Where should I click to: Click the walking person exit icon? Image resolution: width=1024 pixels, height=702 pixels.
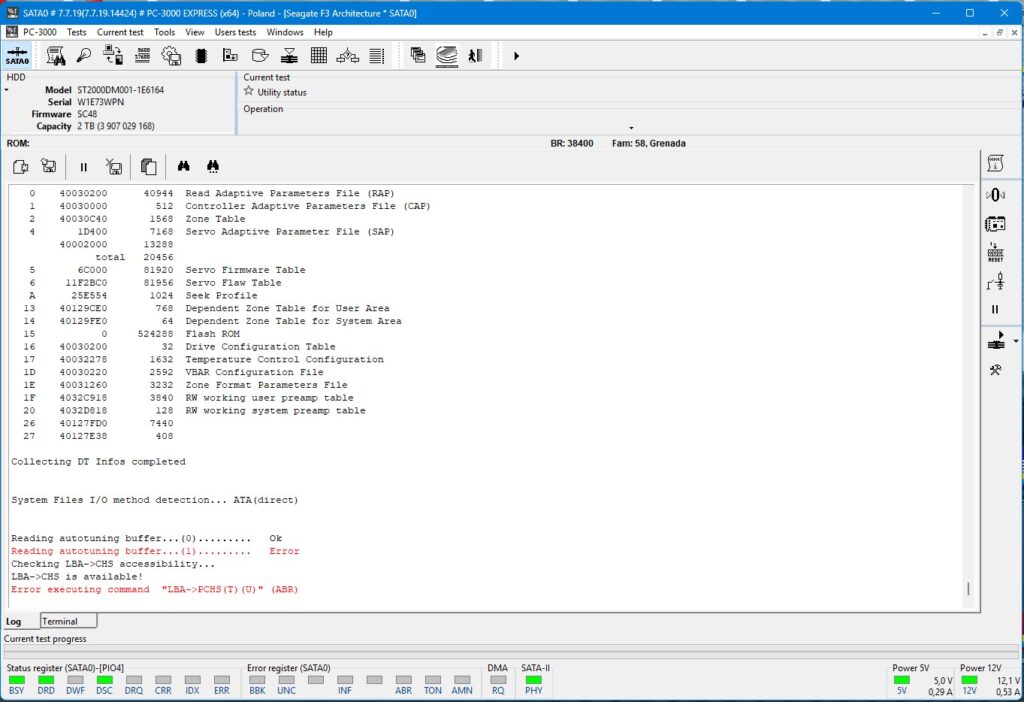(x=475, y=56)
